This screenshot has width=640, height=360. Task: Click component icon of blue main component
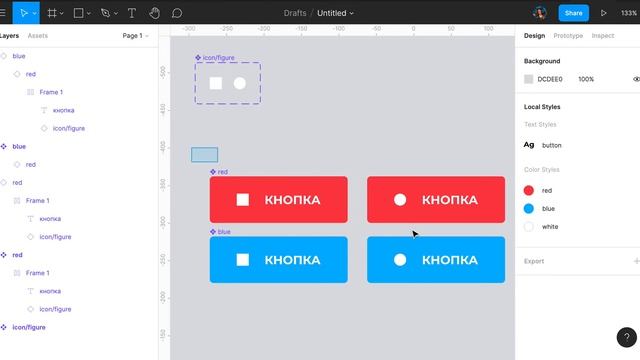(x=3, y=146)
